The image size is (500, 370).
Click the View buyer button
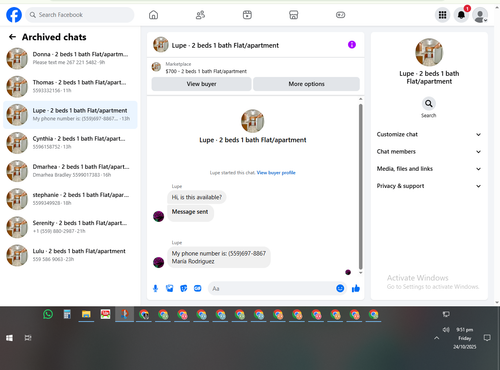pyautogui.click(x=201, y=84)
